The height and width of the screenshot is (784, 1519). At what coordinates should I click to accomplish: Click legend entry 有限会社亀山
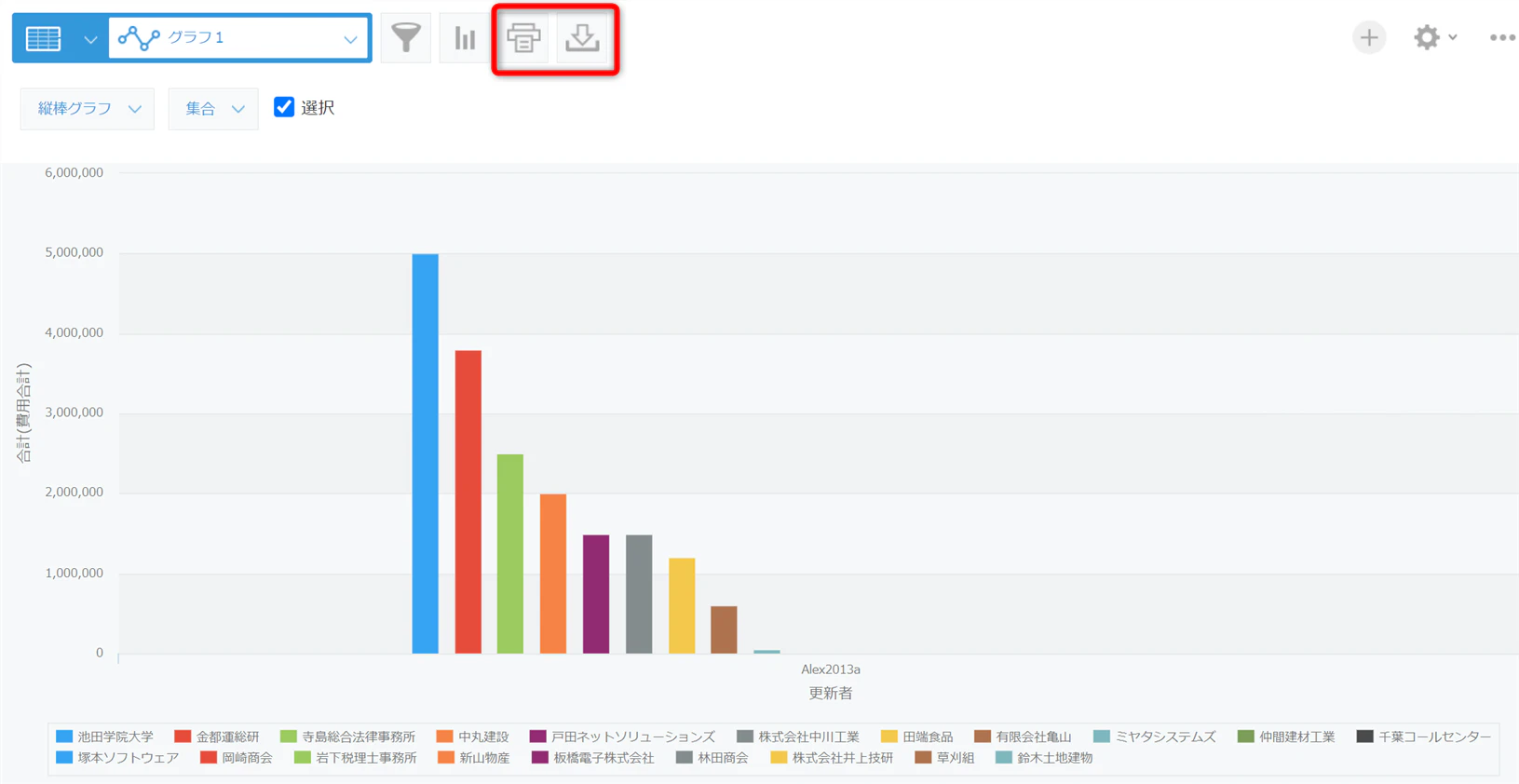pos(1024,737)
